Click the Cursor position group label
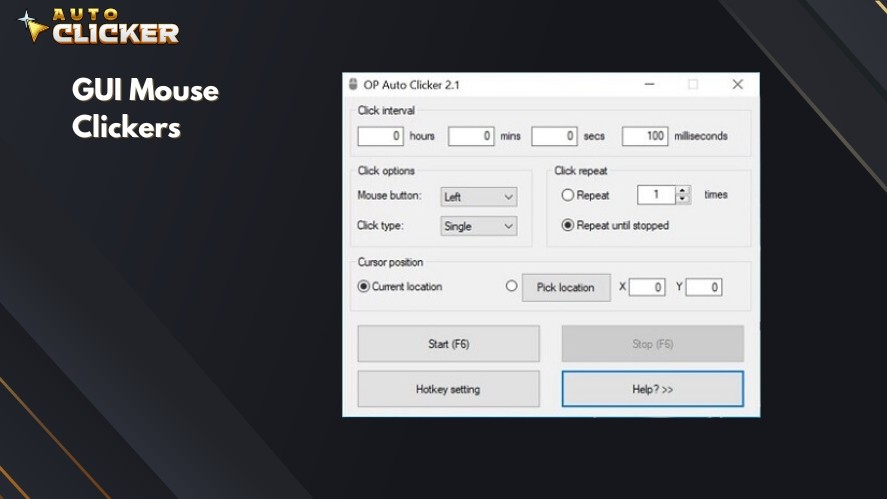This screenshot has height=499, width=887. (390, 262)
